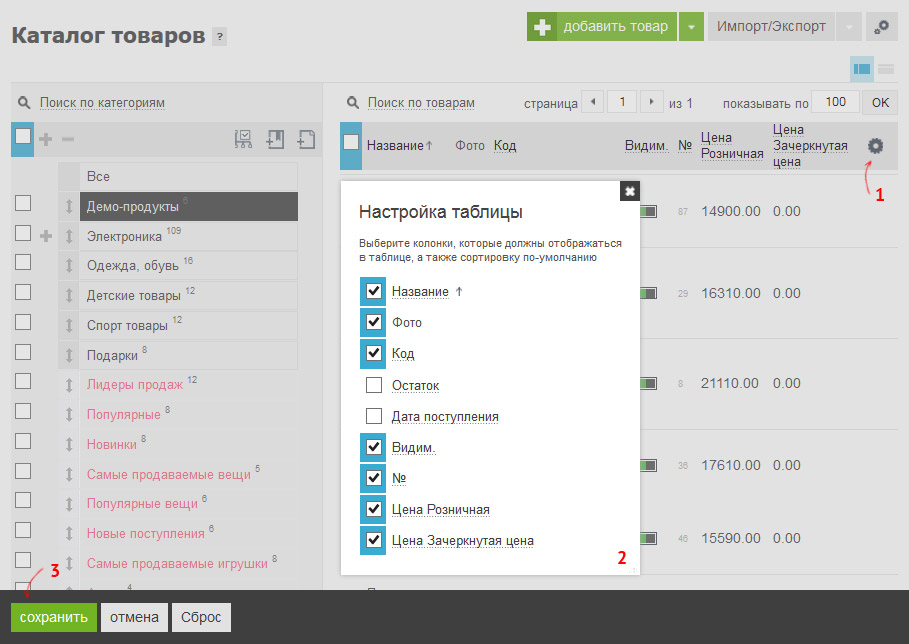Switch to table view with category panel

pyautogui.click(x=861, y=69)
